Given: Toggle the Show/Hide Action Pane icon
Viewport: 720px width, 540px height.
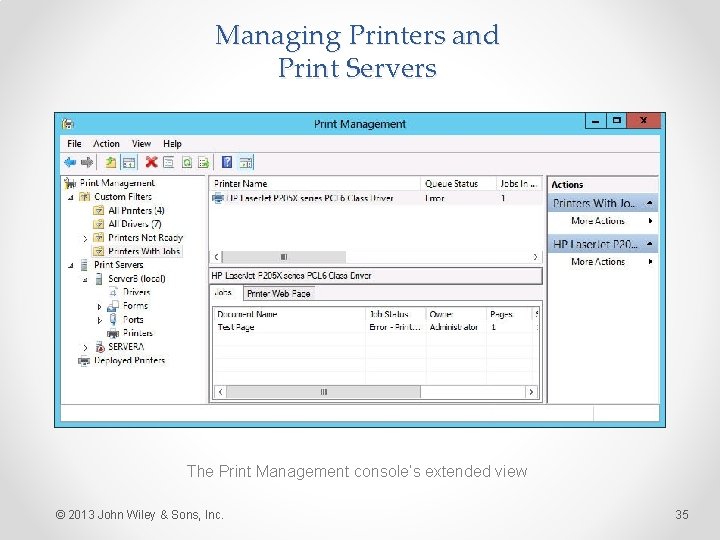Looking at the screenshot, I should (x=246, y=162).
